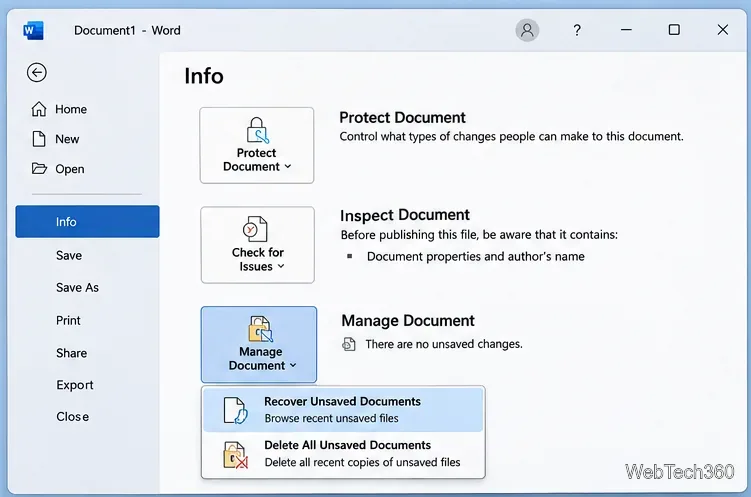Open the user account profile icon
The width and height of the screenshot is (751, 497).
click(527, 30)
